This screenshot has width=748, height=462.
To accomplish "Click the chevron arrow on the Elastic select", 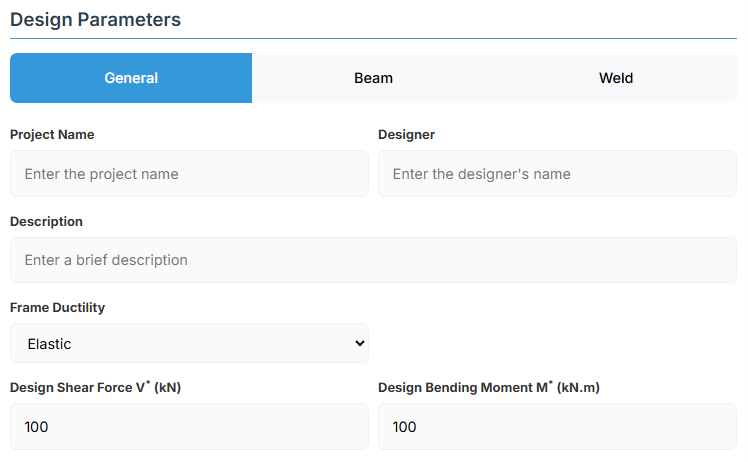I will click(360, 344).
